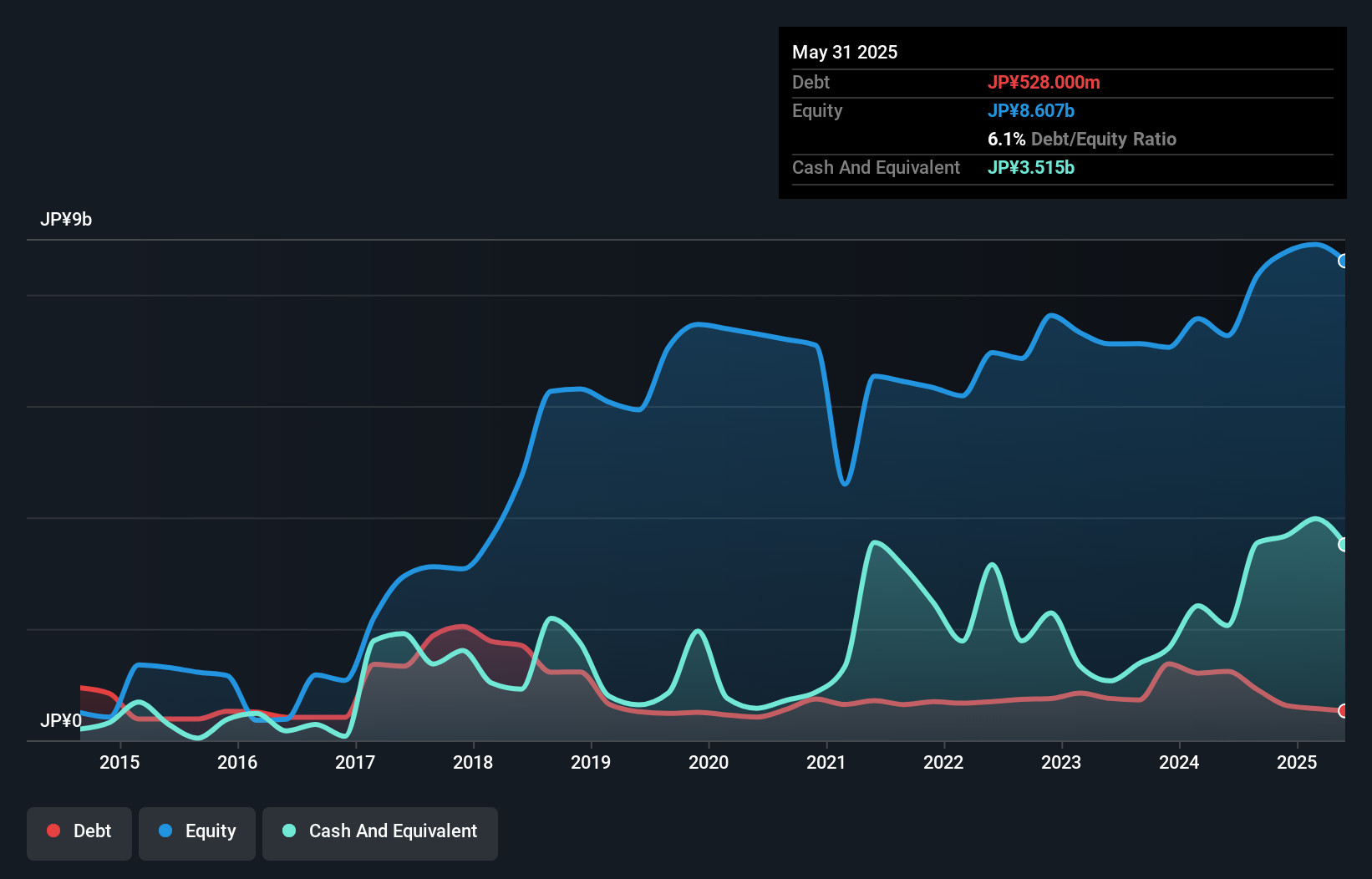The height and width of the screenshot is (879, 1372).
Task: Click the 2024 debt peak on the red line
Action: (1170, 664)
